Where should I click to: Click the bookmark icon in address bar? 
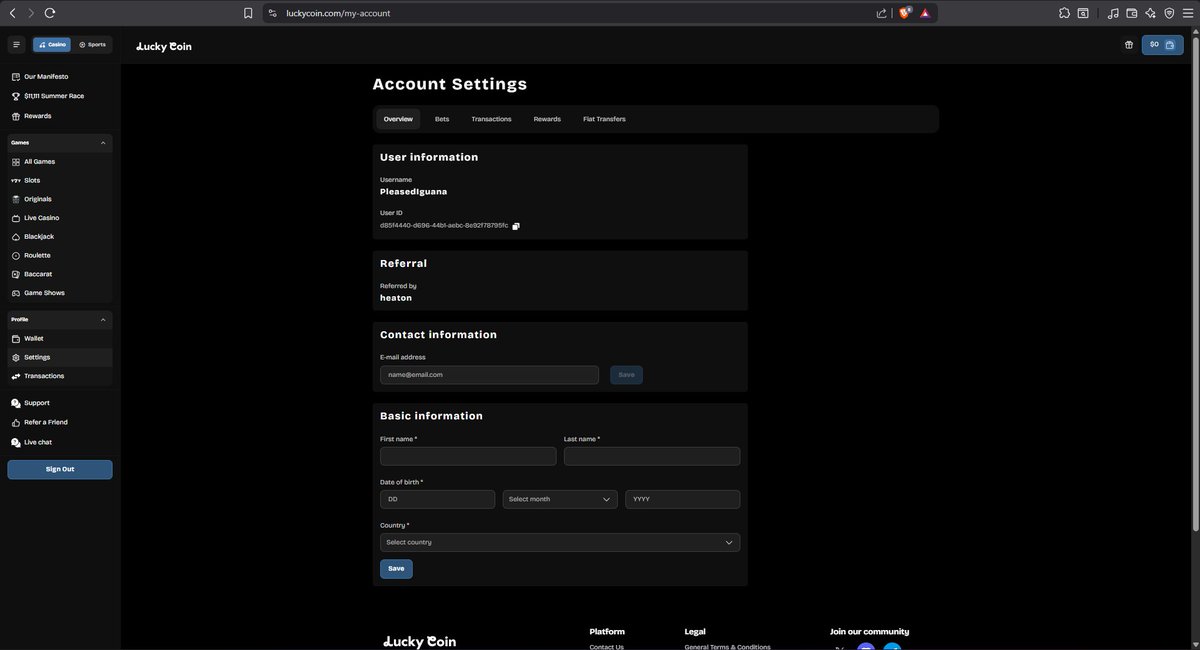point(248,13)
